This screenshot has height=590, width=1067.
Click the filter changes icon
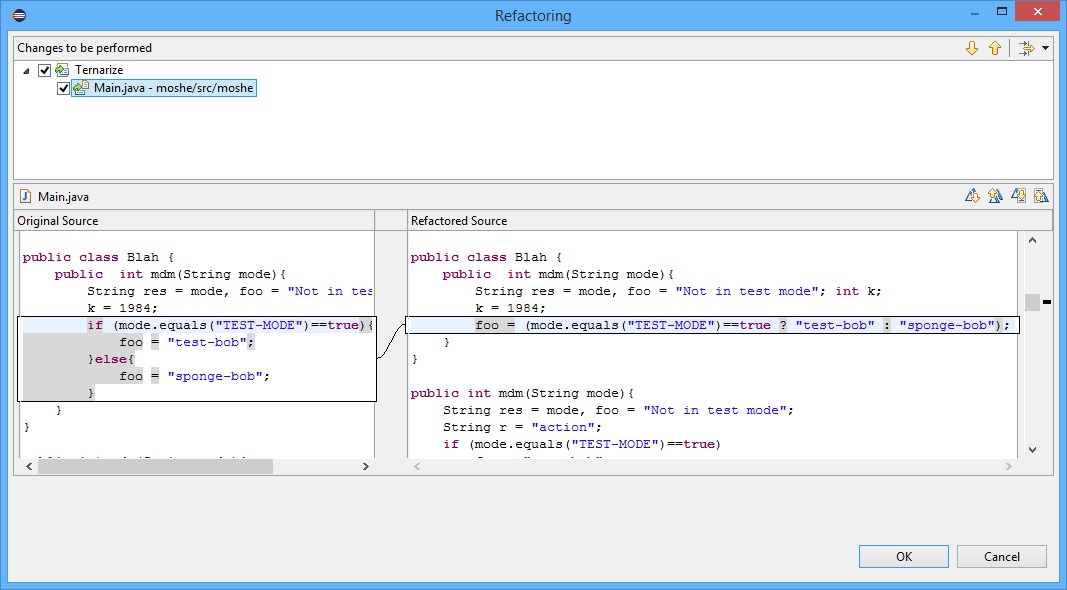(x=1025, y=48)
